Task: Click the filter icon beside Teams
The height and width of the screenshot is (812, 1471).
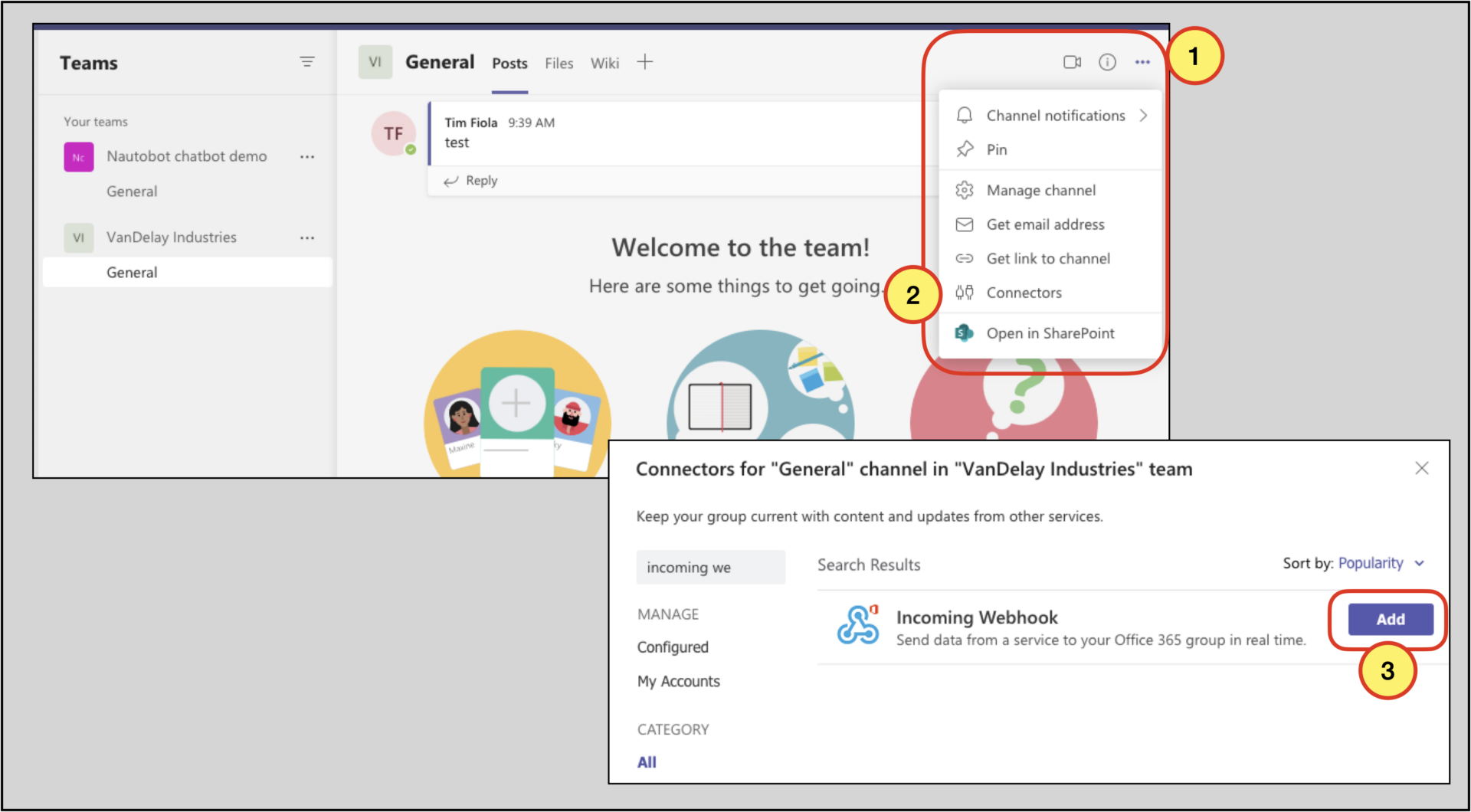Action: 307,62
